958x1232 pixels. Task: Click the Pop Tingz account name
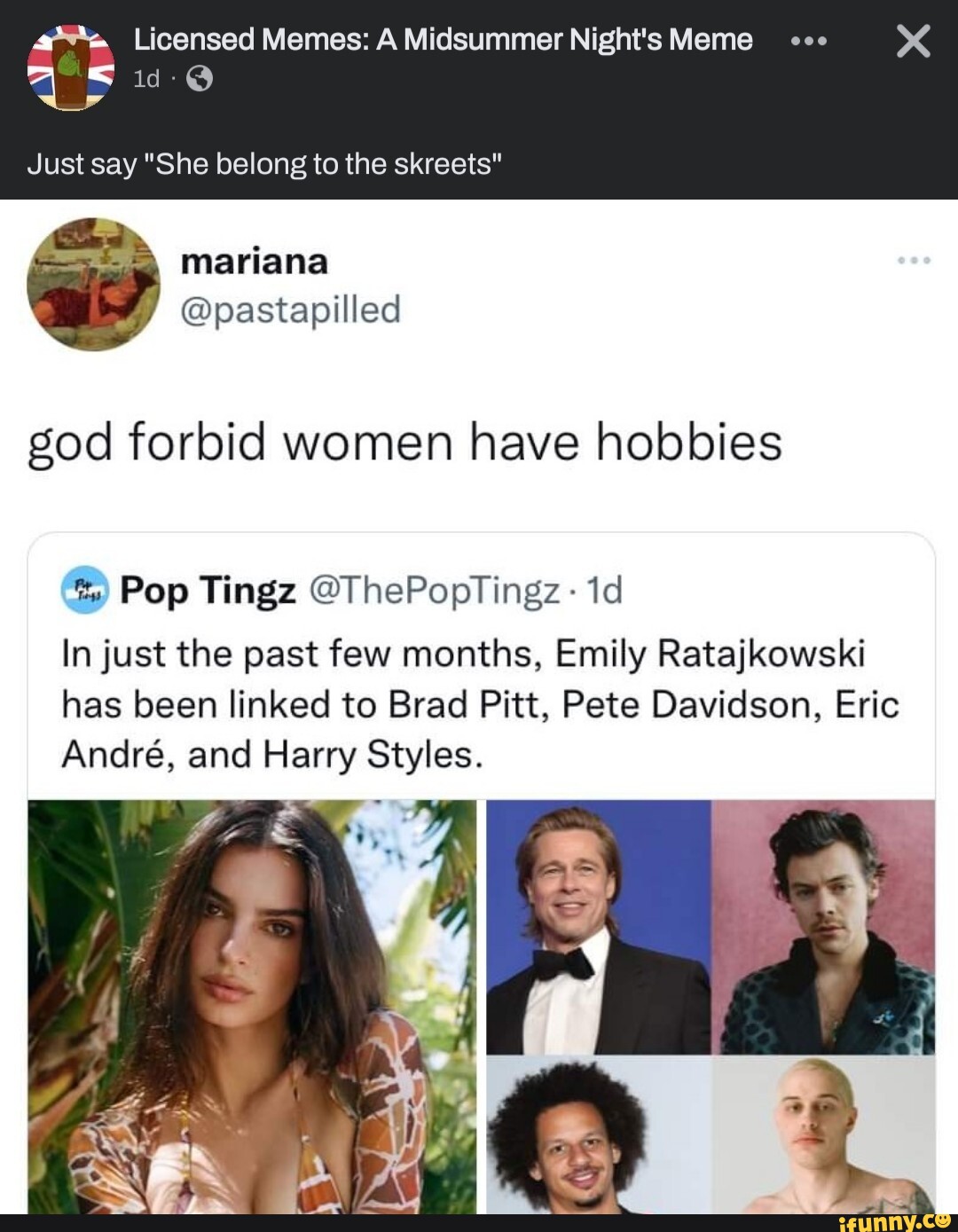pos(208,590)
